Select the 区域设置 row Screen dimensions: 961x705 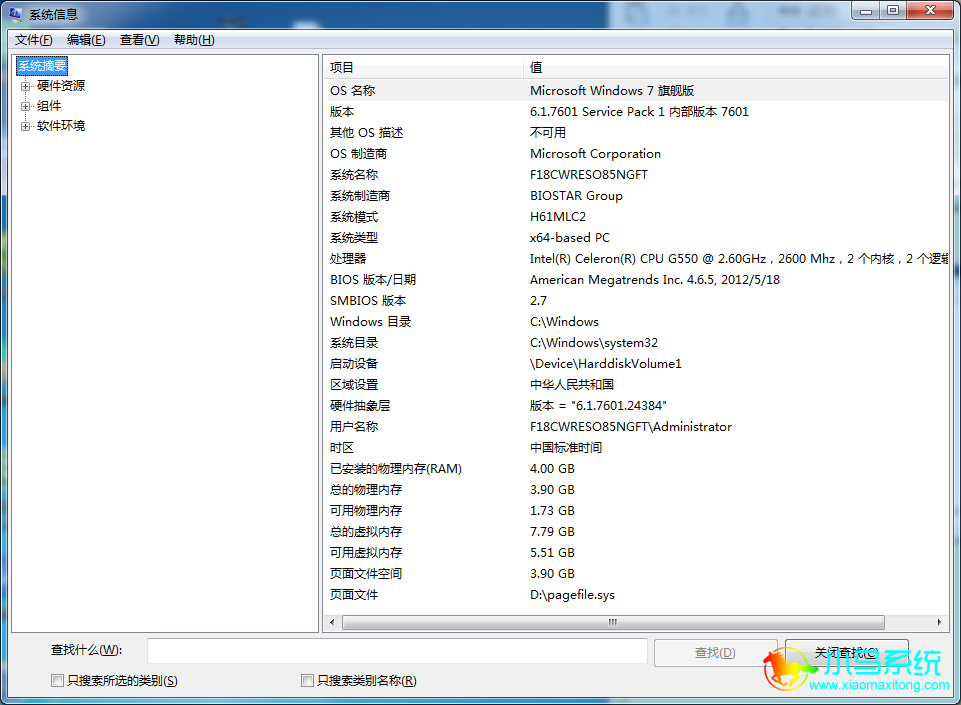tap(636, 384)
